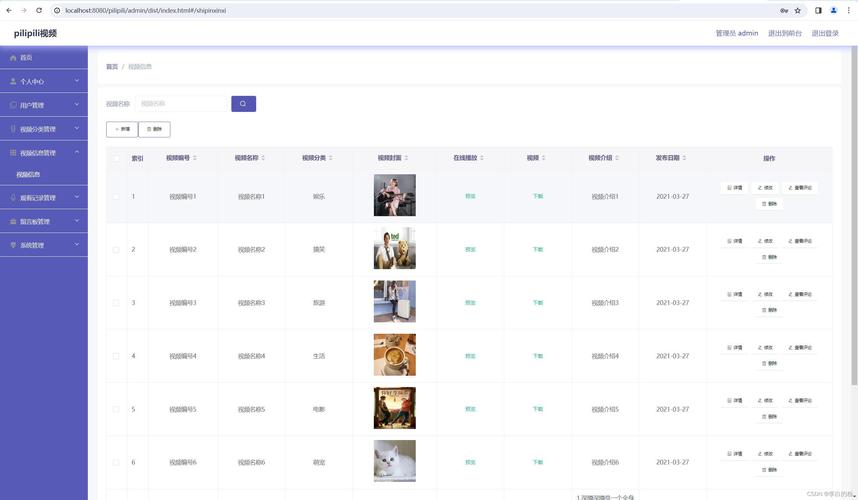Toggle the select-all checkbox in table header
This screenshot has width=858, height=500.
pos(116,158)
